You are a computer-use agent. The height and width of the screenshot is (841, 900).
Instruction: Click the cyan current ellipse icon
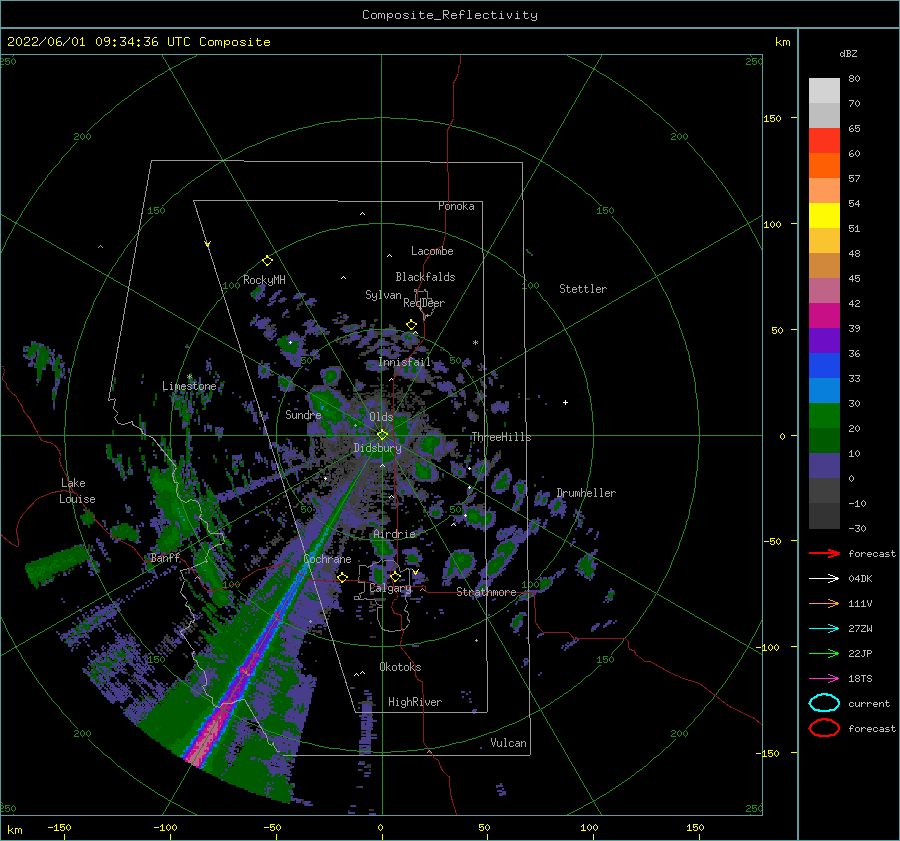[824, 703]
